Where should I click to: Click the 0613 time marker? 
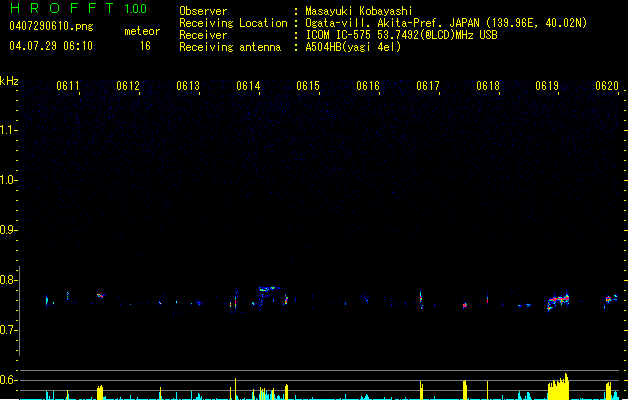pyautogui.click(x=188, y=86)
